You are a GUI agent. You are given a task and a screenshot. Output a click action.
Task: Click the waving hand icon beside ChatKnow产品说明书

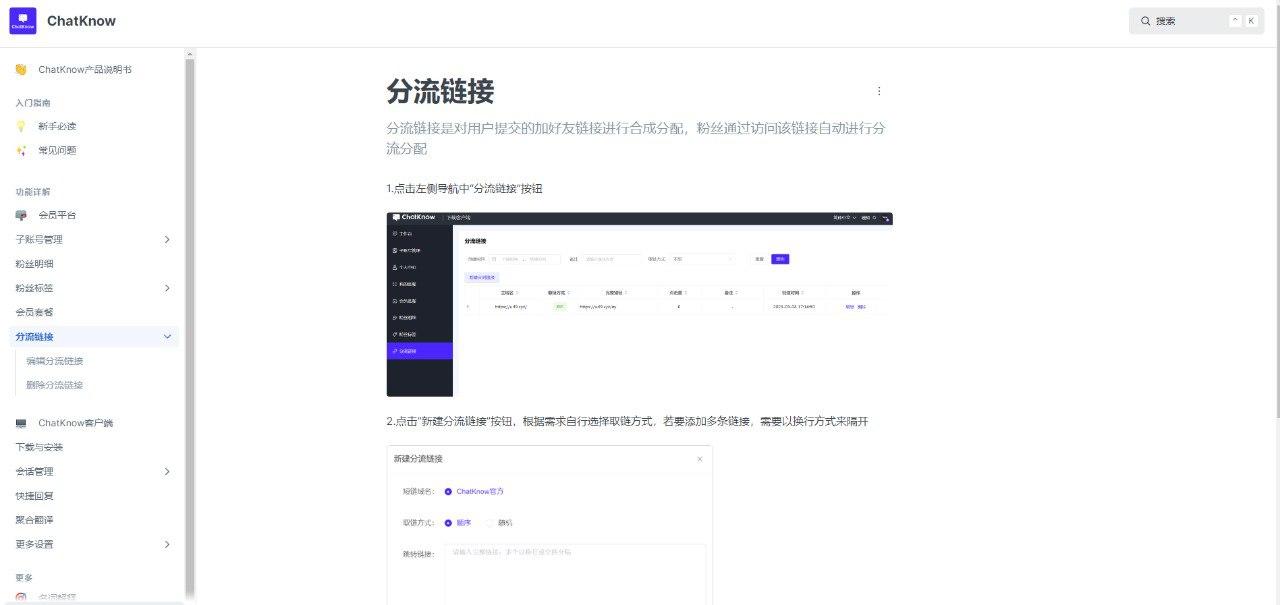21,70
